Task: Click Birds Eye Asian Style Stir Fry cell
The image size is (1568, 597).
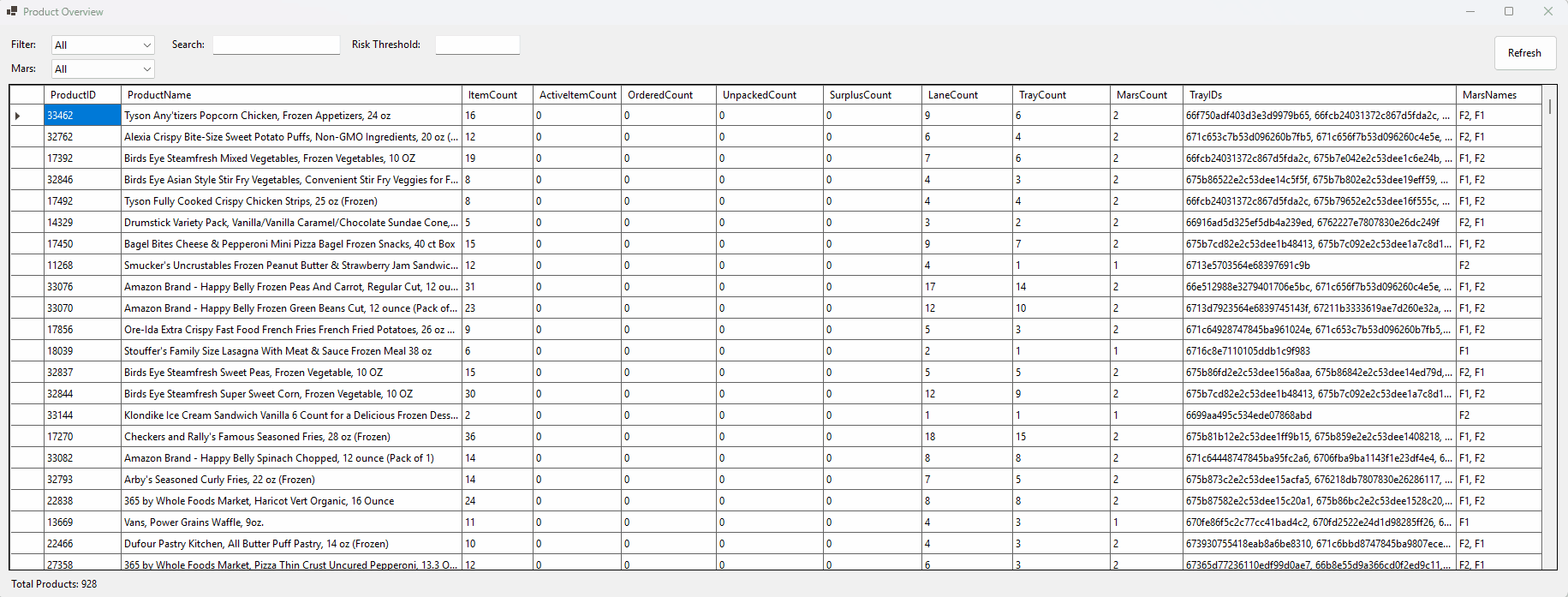Action: [x=291, y=180]
